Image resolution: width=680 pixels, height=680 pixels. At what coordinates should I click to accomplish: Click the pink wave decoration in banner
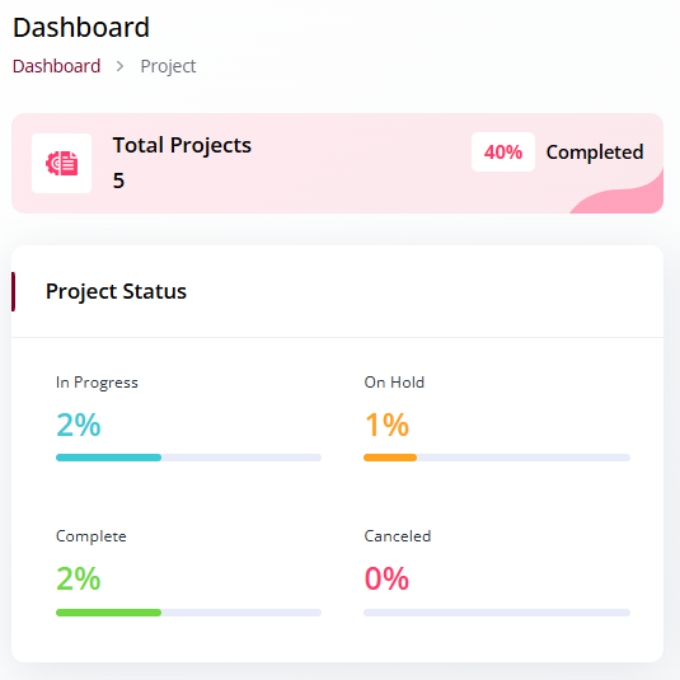[x=622, y=194]
